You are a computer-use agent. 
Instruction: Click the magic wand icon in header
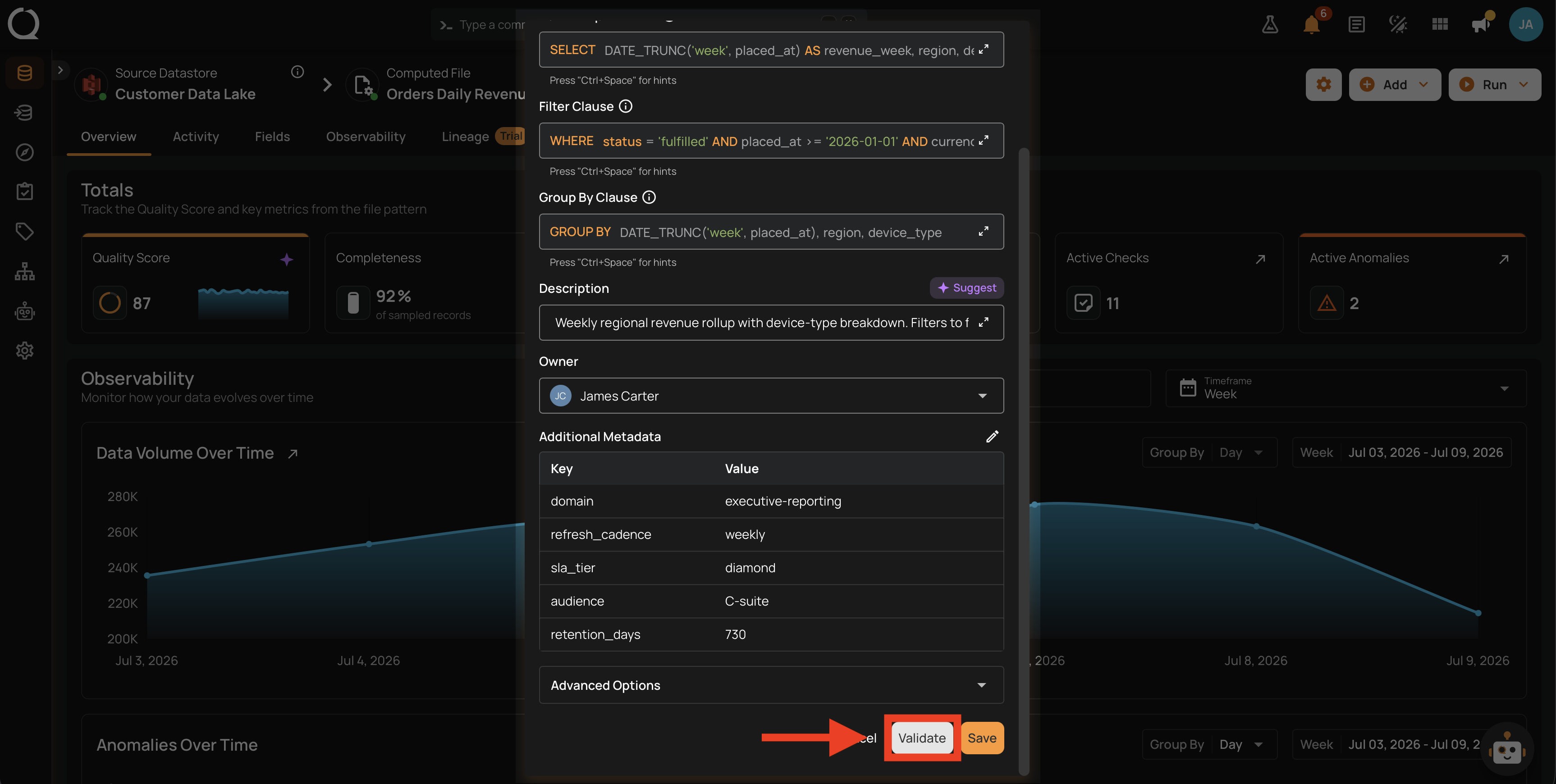tap(1398, 24)
